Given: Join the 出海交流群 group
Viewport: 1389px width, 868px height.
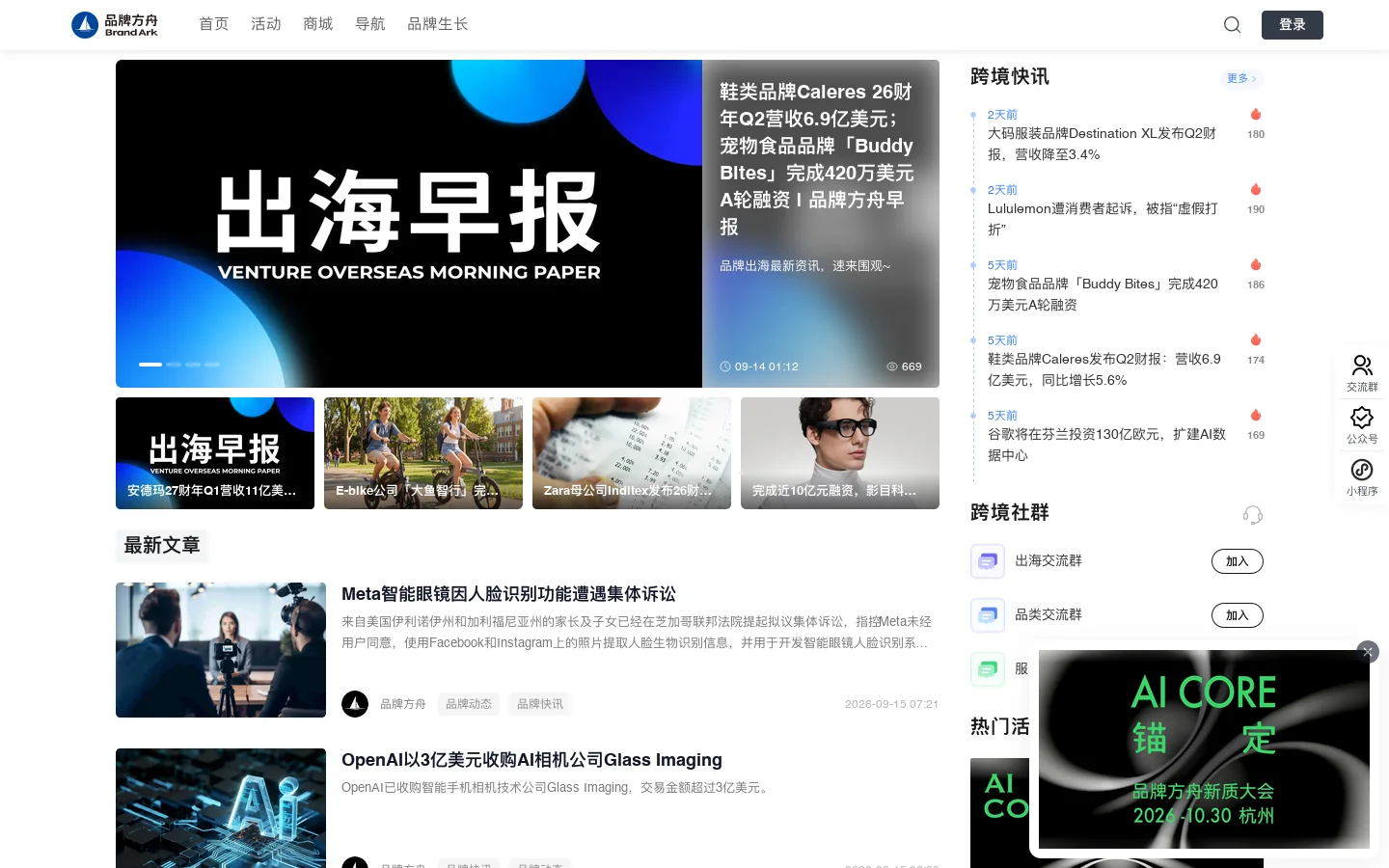Looking at the screenshot, I should click(x=1237, y=561).
